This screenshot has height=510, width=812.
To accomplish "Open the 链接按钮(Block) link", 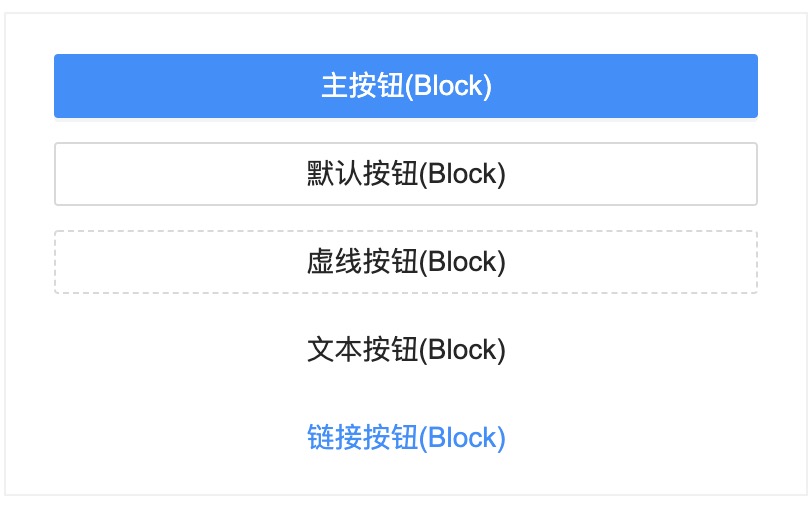I will coord(406,438).
